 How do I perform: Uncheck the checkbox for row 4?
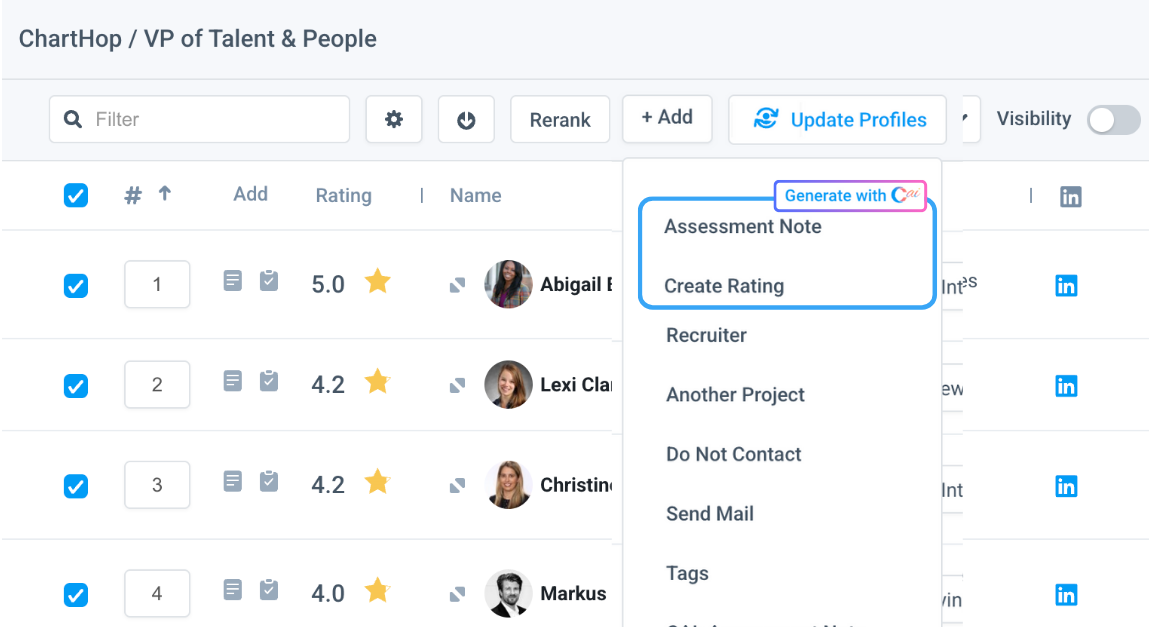click(x=75, y=595)
